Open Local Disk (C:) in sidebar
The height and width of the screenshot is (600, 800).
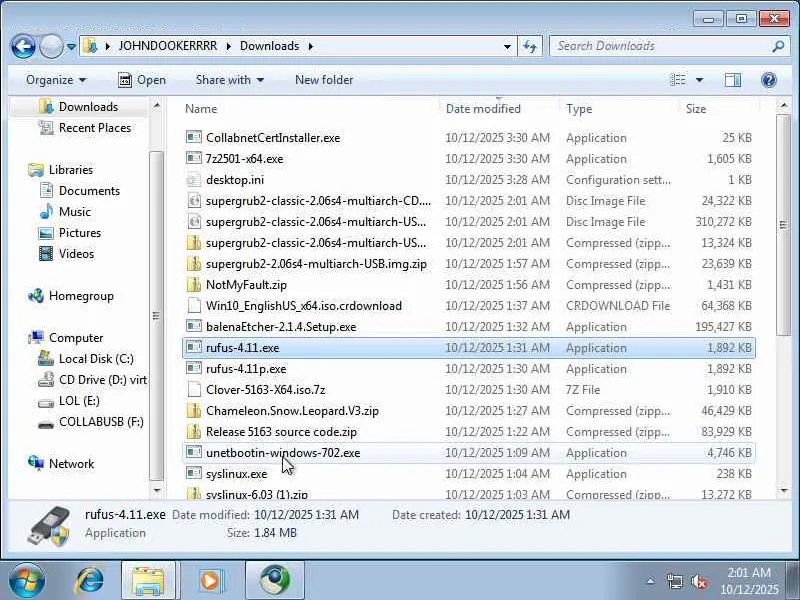click(x=96, y=359)
